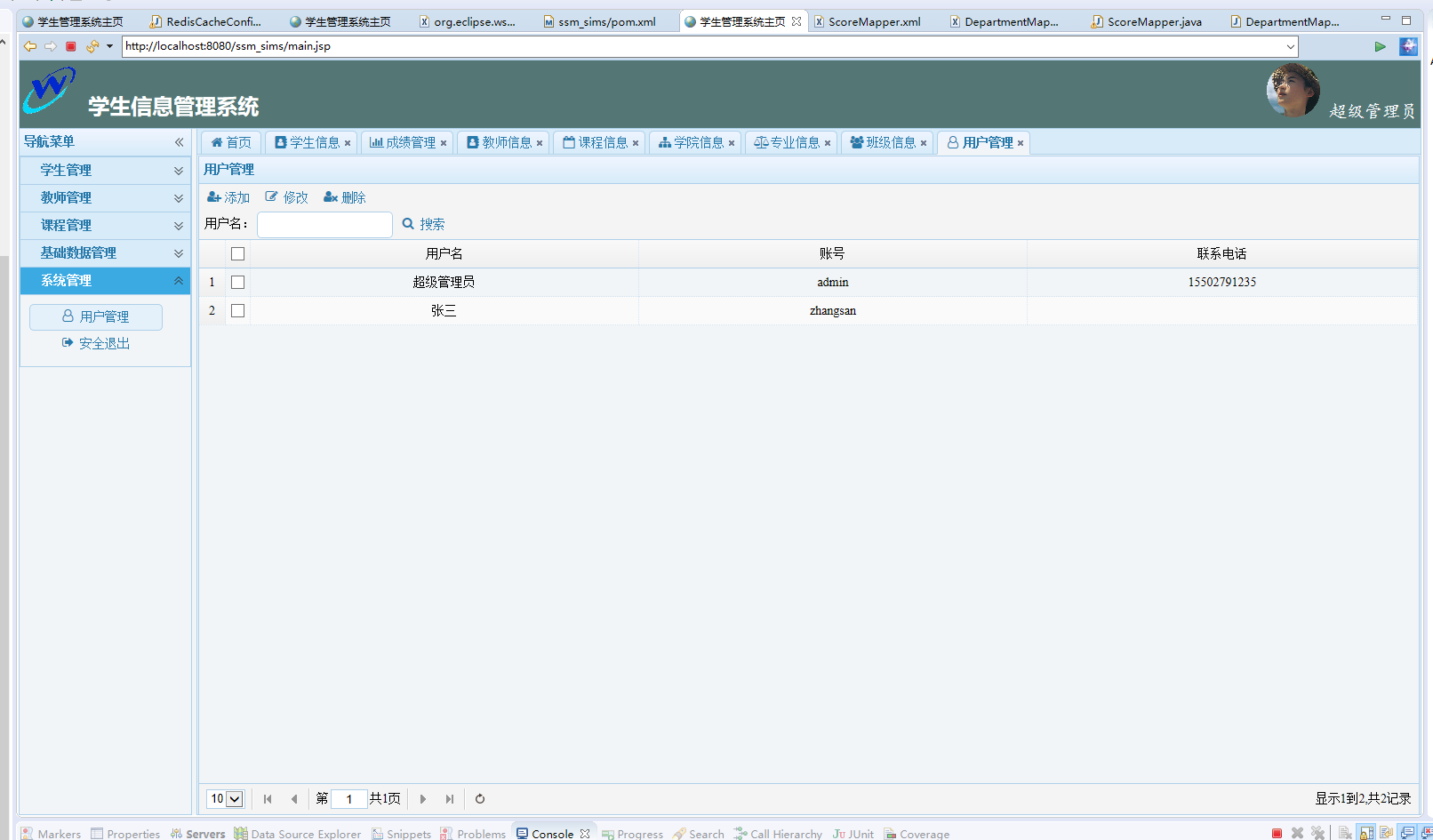Click the green Run icon in Eclipse toolbar

(x=1381, y=45)
